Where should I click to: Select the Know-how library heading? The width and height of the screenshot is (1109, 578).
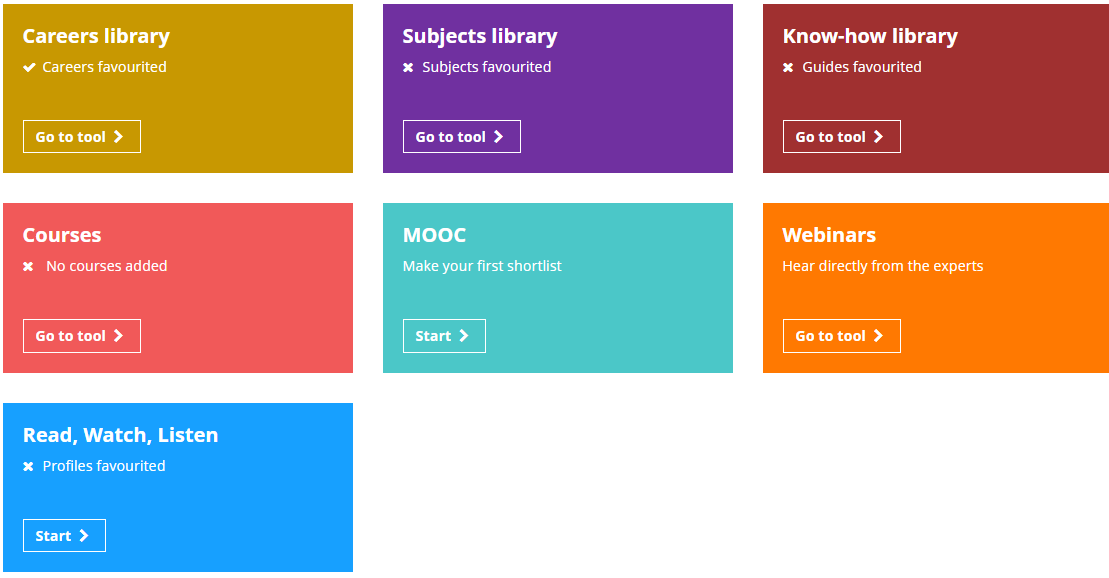(870, 36)
